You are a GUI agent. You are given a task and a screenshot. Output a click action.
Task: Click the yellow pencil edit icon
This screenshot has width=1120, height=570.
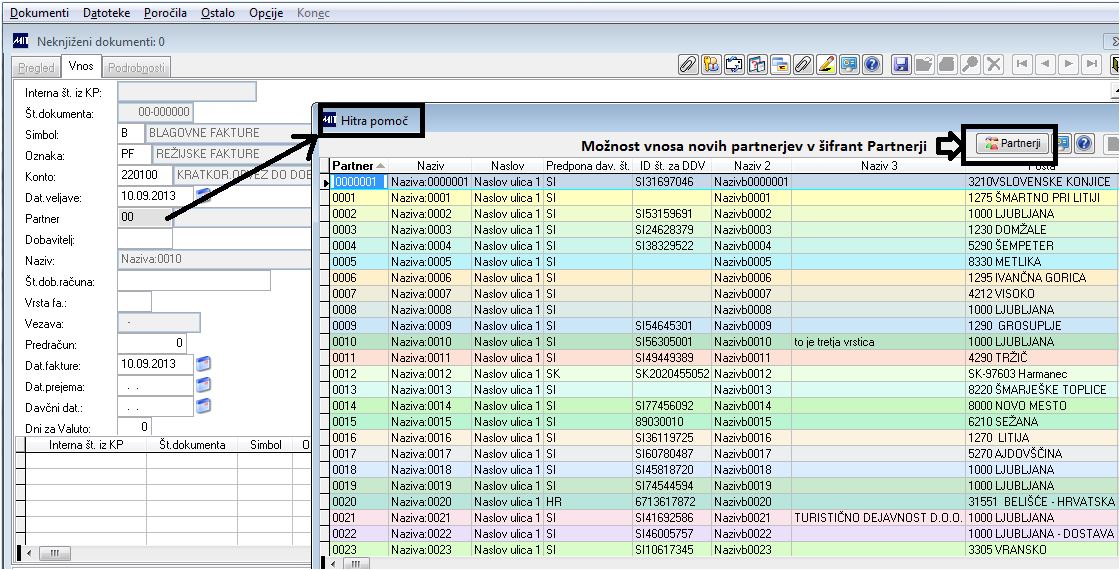pyautogui.click(x=826, y=64)
